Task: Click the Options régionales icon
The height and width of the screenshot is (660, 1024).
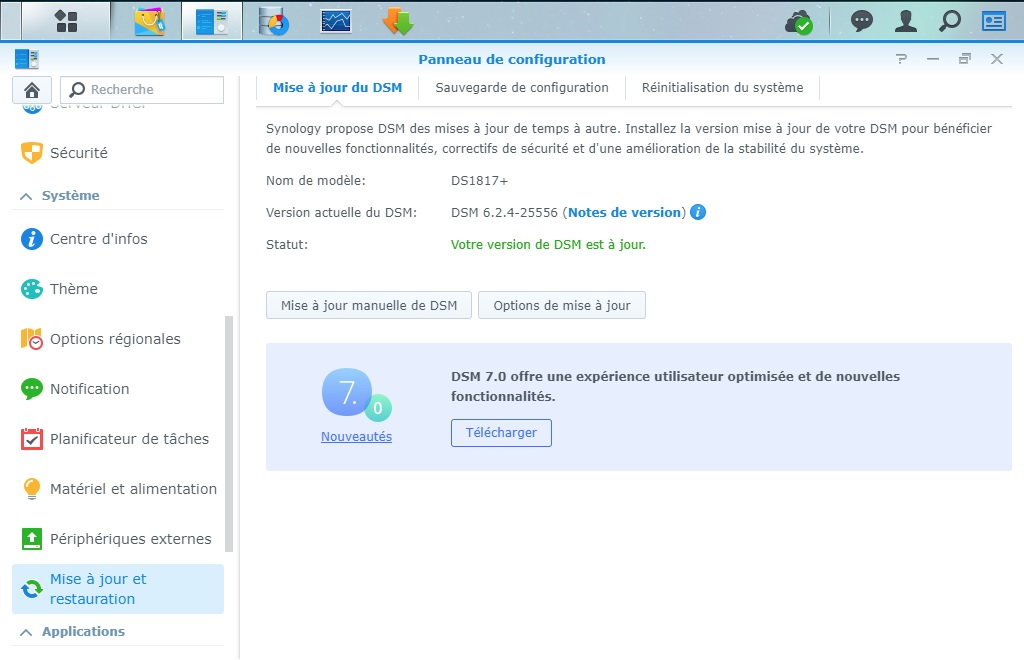Action: coord(31,339)
